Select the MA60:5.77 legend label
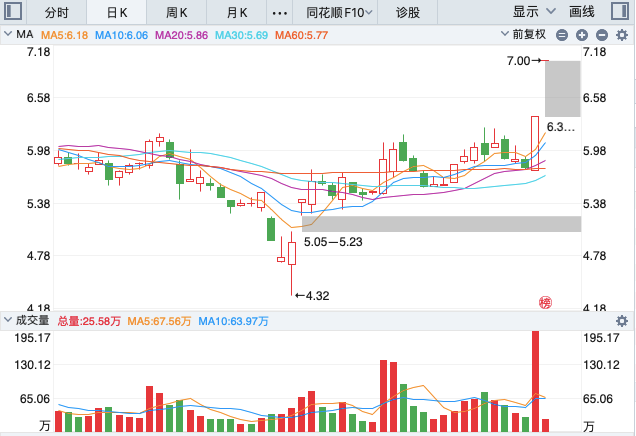The image size is (636, 436). pos(301,35)
